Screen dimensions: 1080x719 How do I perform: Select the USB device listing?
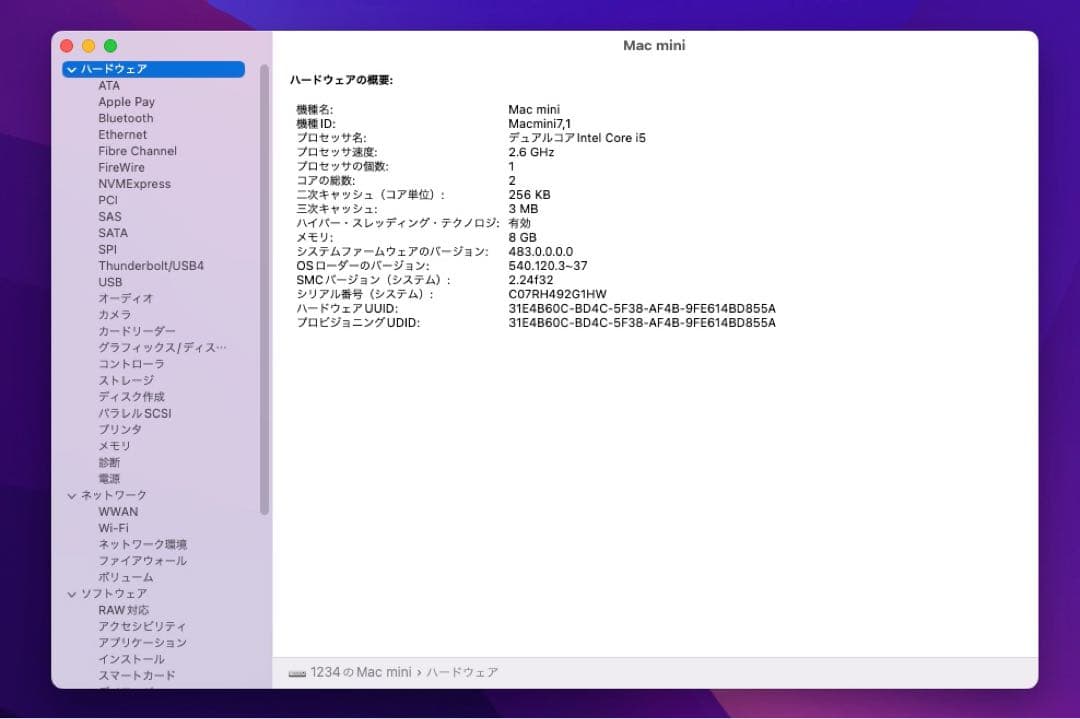point(110,282)
